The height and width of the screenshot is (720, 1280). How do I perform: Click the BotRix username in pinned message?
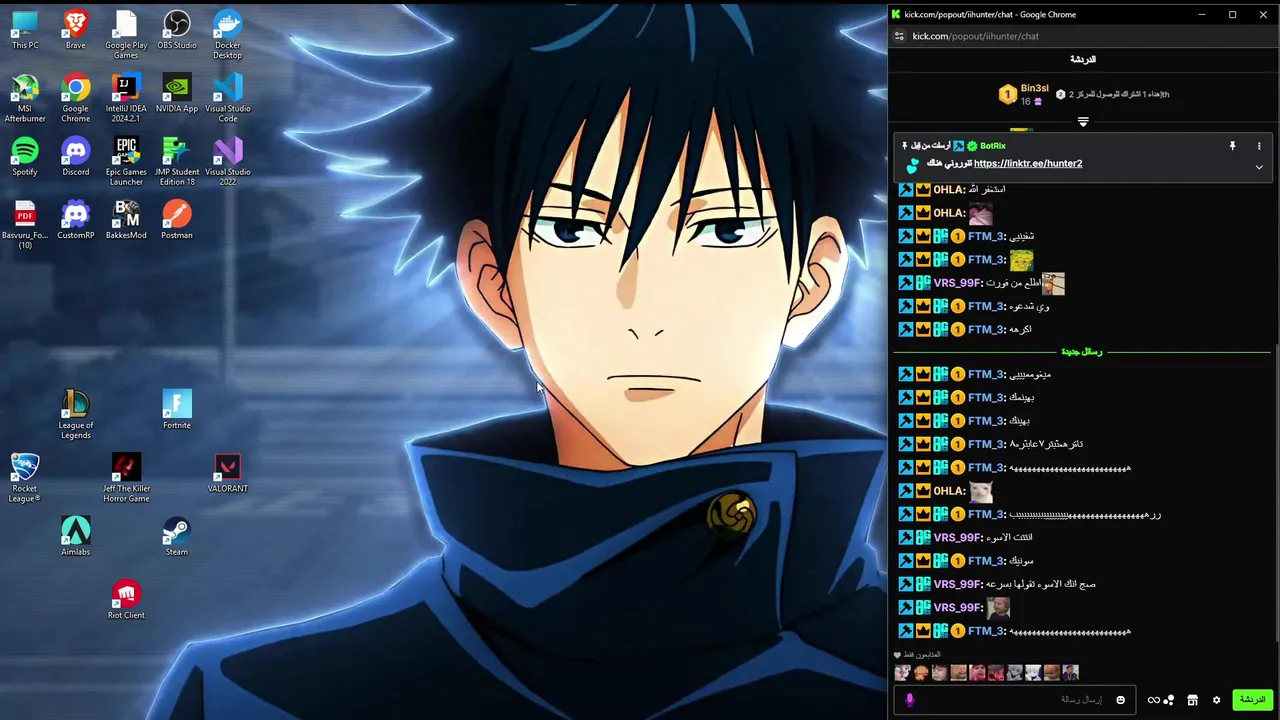[993, 146]
